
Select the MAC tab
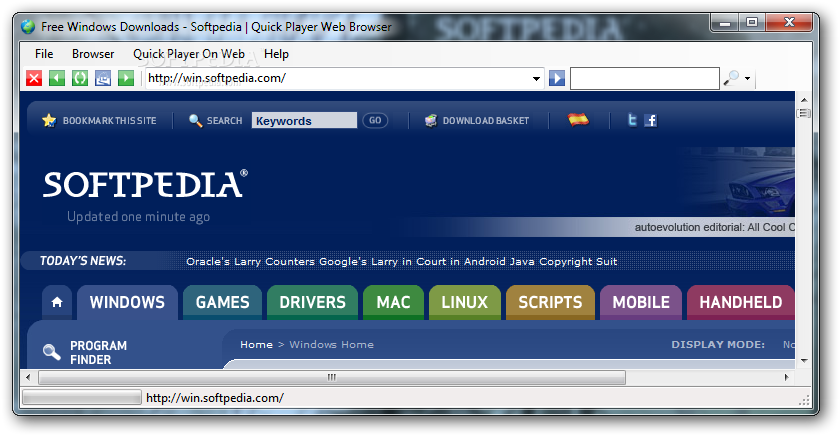[393, 303]
